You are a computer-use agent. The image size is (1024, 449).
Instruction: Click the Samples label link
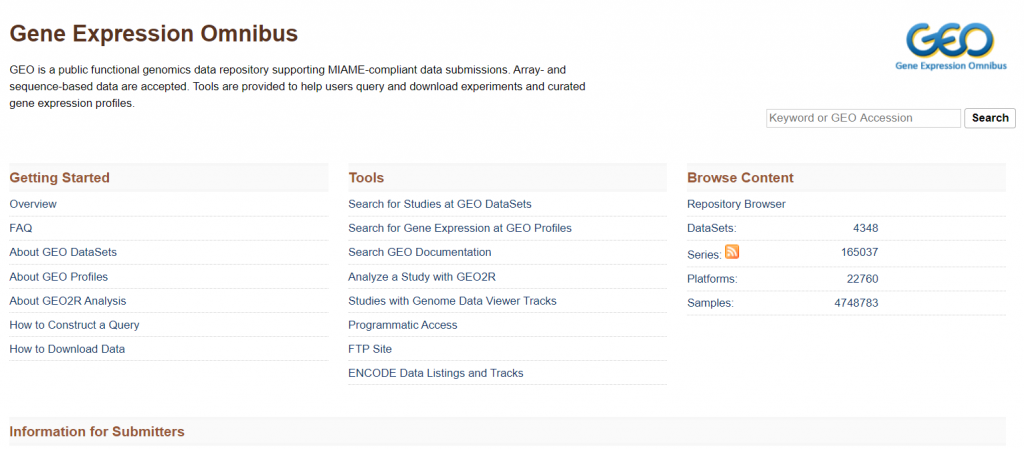tap(710, 303)
